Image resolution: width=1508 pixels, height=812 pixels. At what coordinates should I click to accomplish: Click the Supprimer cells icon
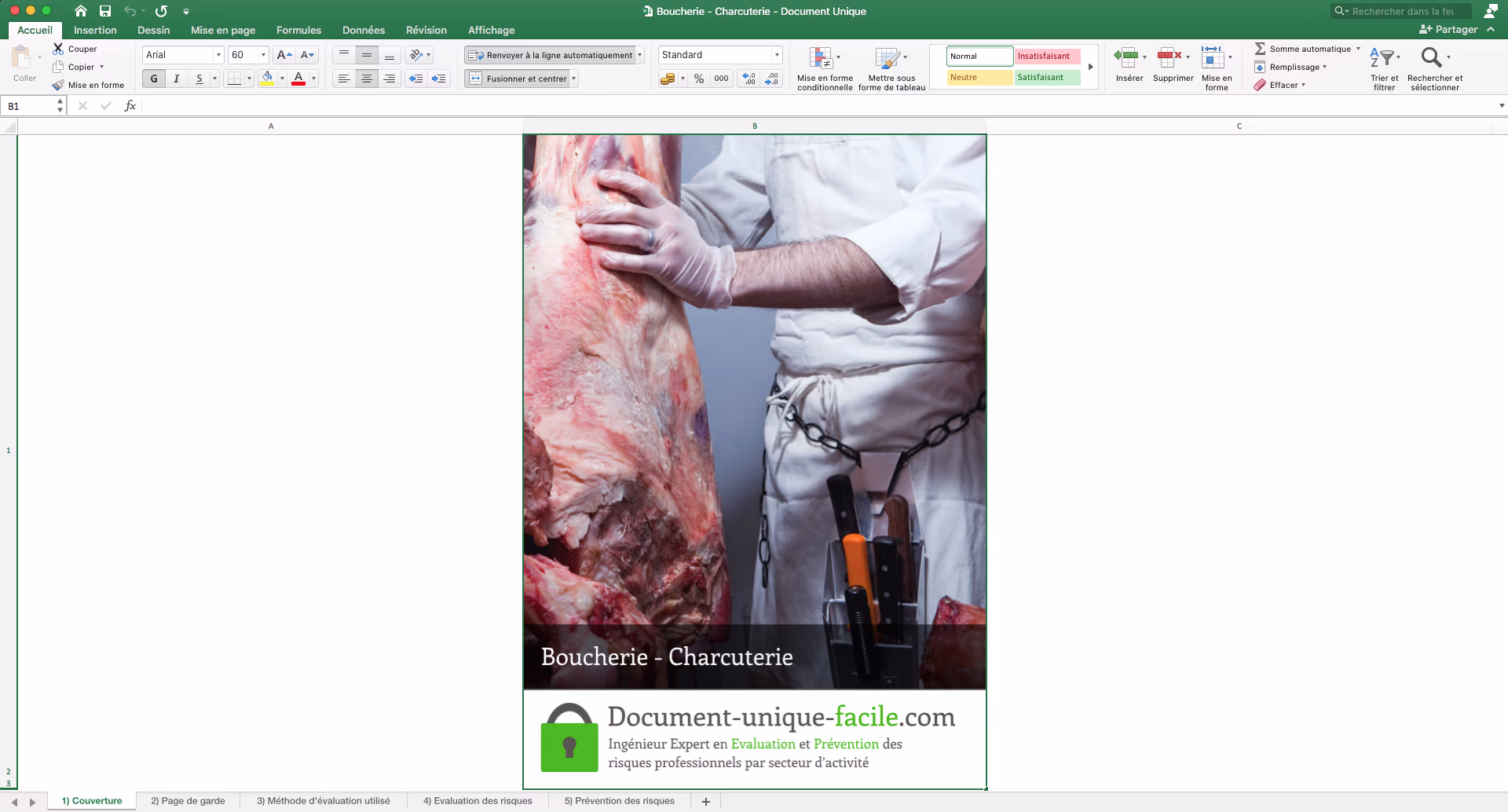[x=1170, y=57]
